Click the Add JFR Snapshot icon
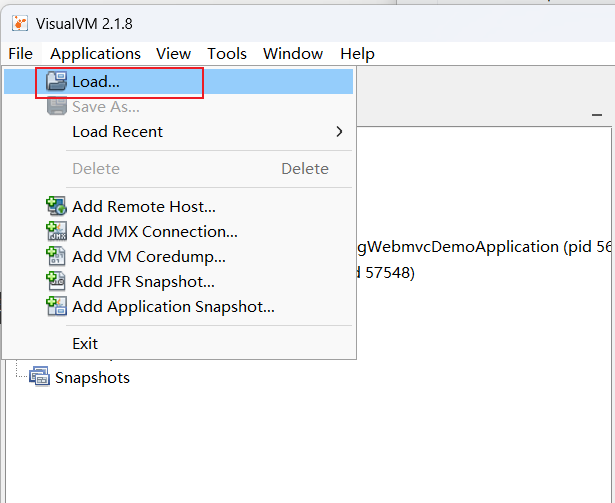Screen dimensions: 615x503 (56, 282)
